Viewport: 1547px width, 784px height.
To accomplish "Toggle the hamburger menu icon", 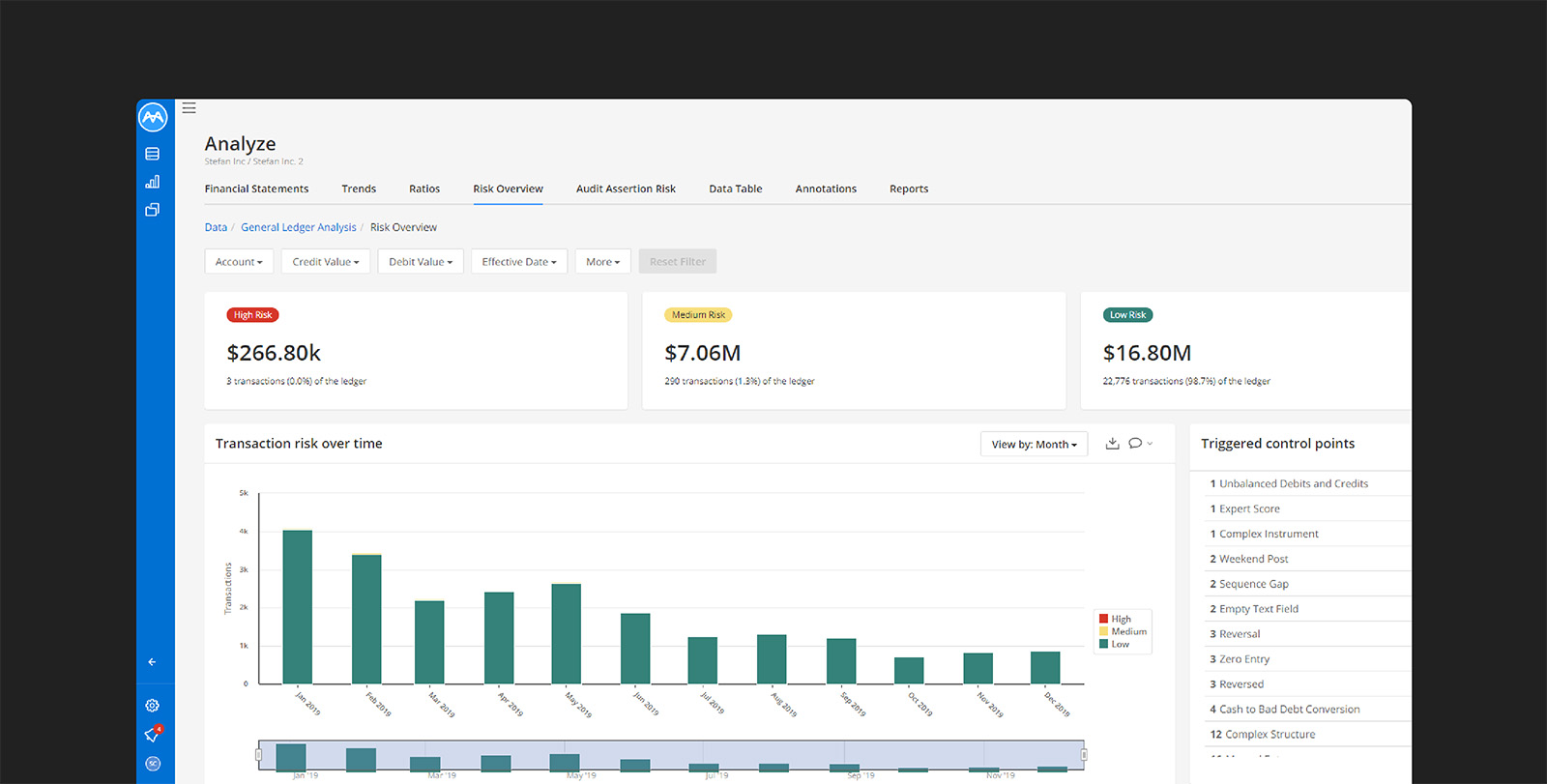I will [190, 108].
